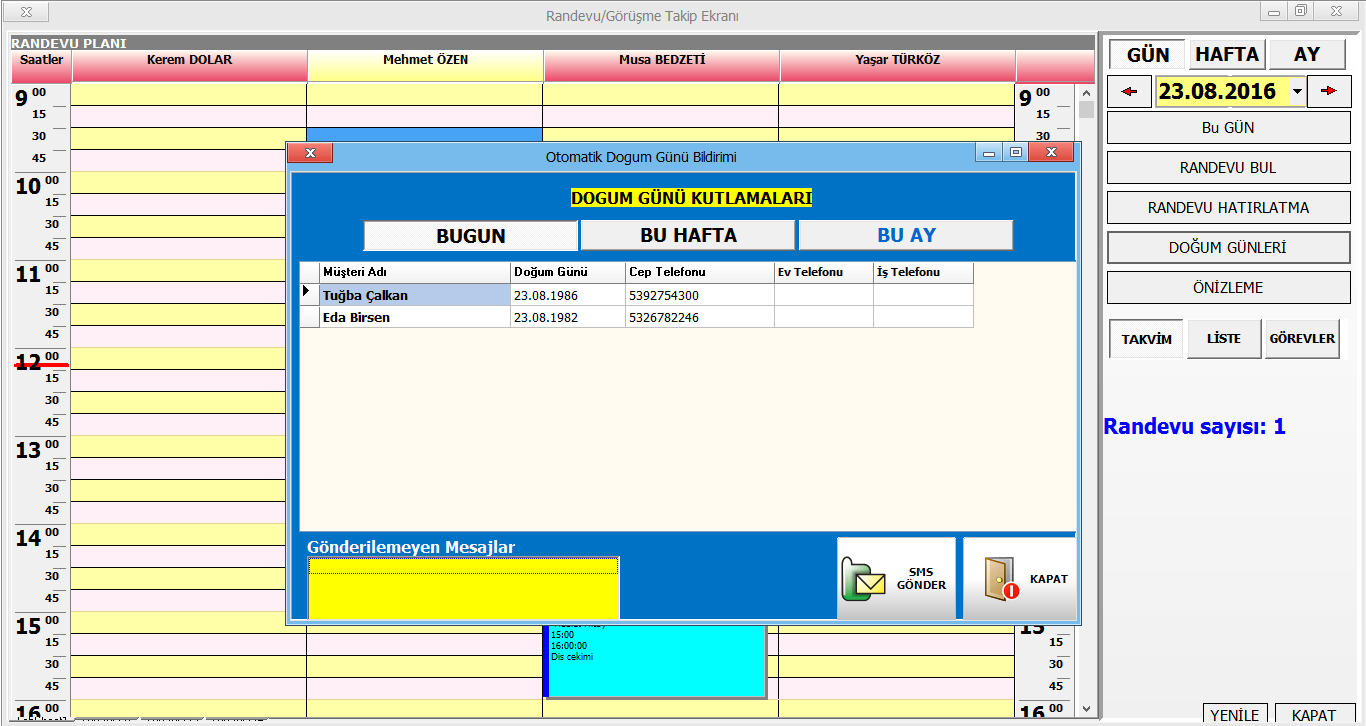1366x726 pixels.
Task: Click the KAPAT door icon in dialog
Action: click(x=1019, y=579)
